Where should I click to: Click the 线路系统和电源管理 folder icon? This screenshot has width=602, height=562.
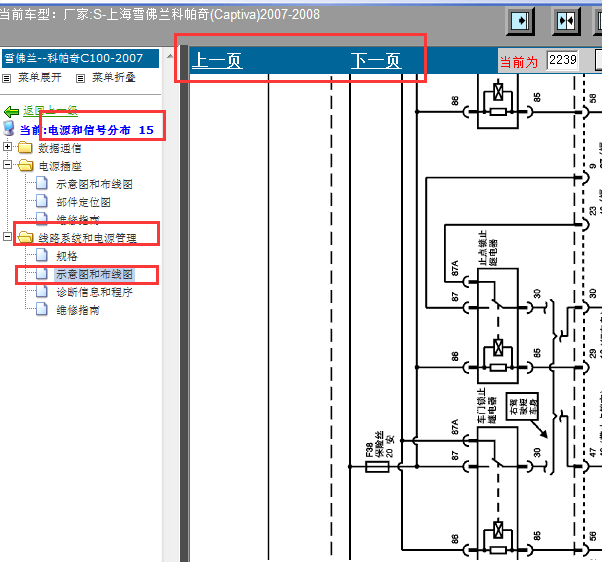coord(26,237)
